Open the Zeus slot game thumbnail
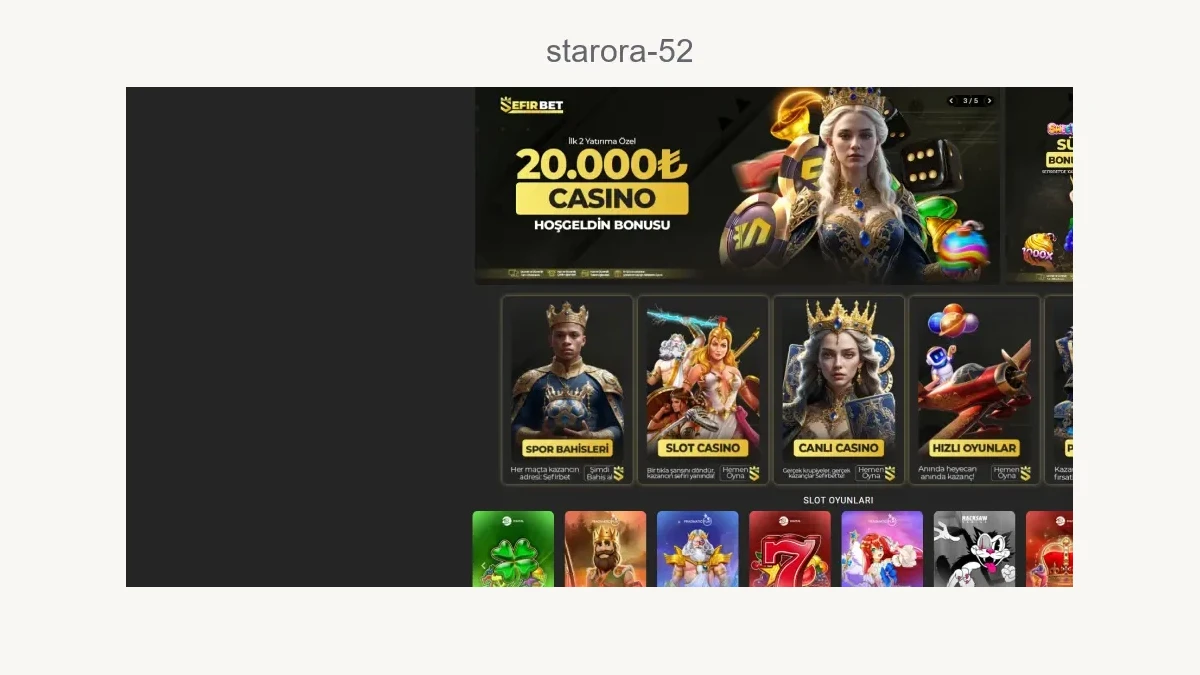This screenshot has height=675, width=1200. tap(697, 549)
